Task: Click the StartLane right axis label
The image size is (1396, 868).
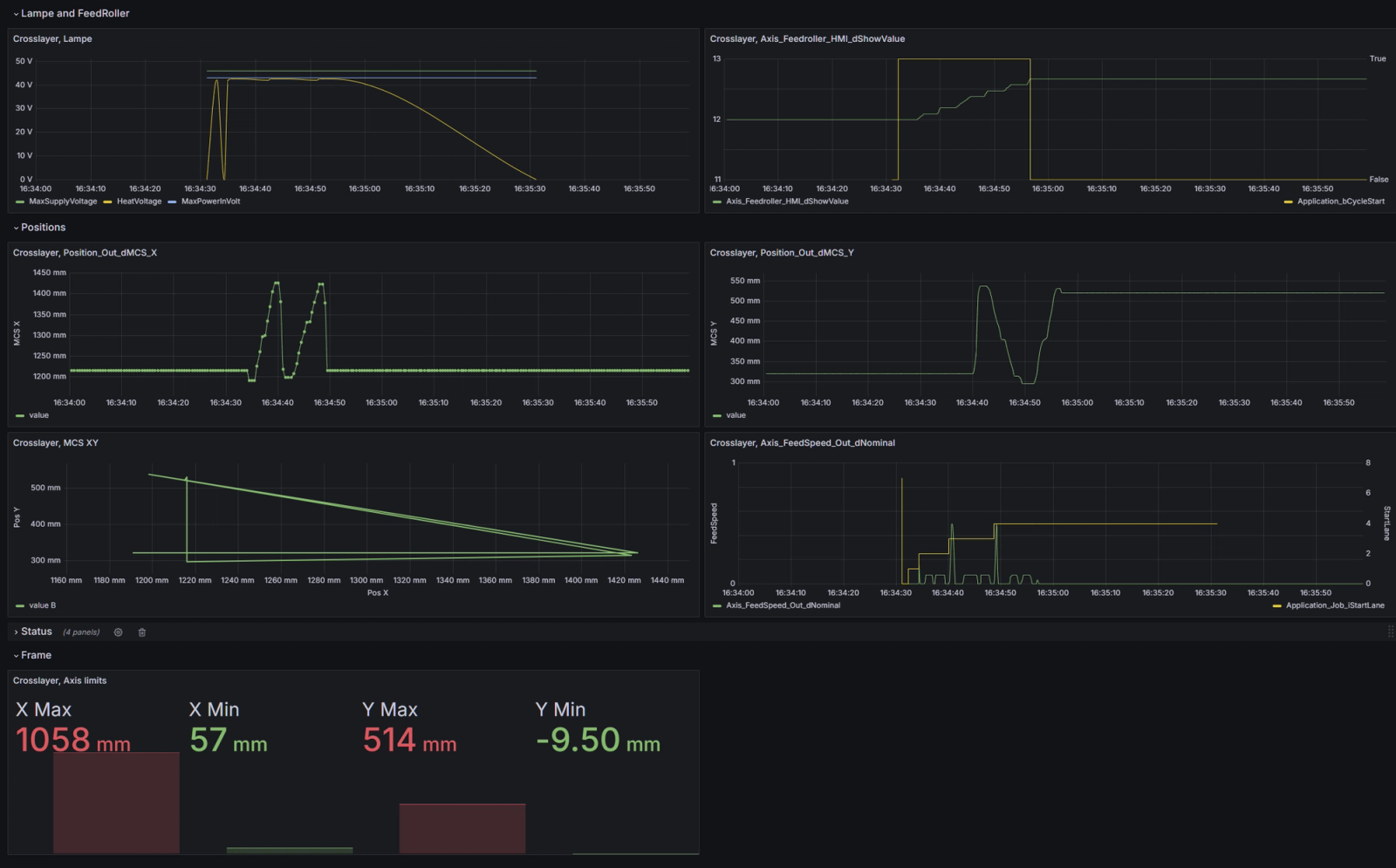Action: pos(1386,523)
